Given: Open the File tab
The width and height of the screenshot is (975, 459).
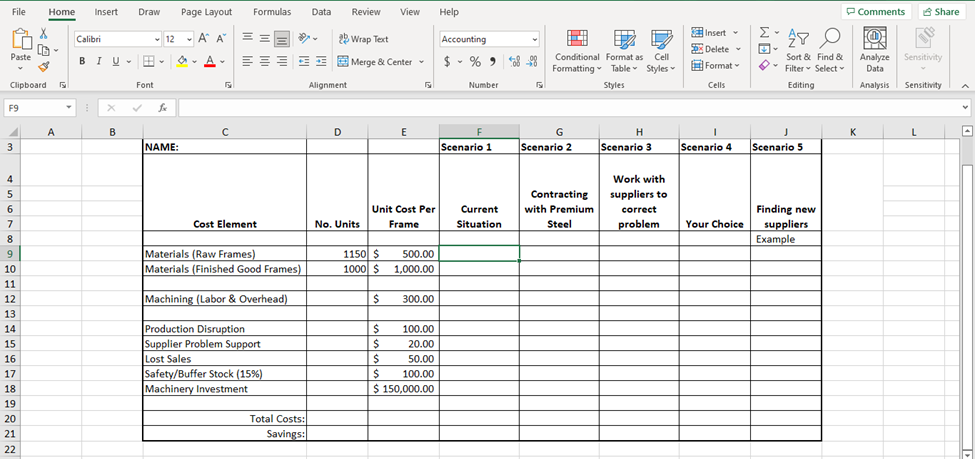Looking at the screenshot, I should coord(19,12).
